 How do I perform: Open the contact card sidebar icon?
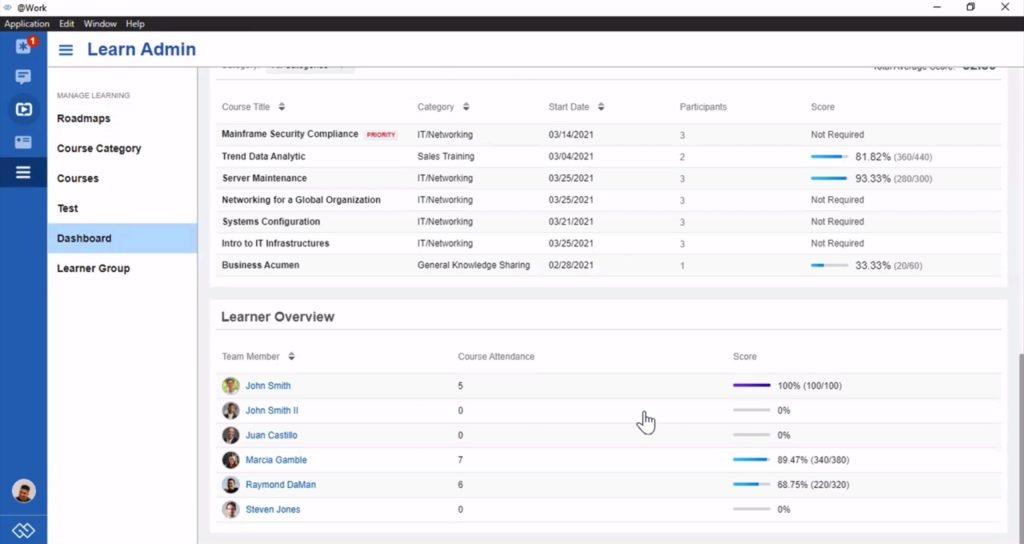23,142
